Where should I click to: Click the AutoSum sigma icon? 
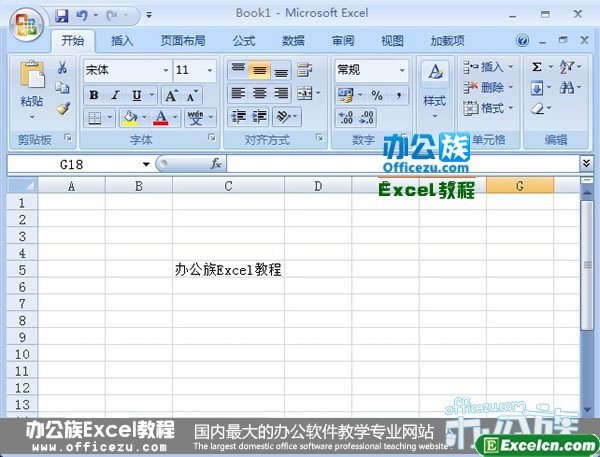tap(537, 67)
